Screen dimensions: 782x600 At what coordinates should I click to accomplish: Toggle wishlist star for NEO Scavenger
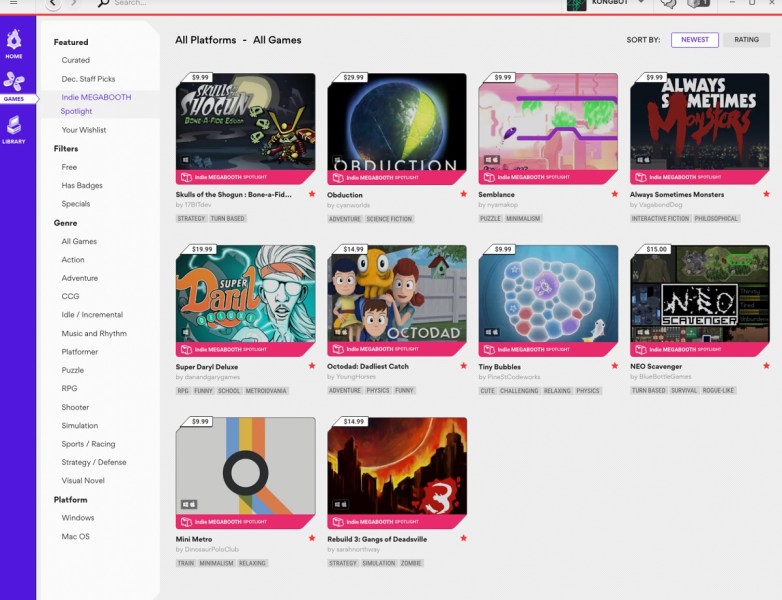(766, 366)
